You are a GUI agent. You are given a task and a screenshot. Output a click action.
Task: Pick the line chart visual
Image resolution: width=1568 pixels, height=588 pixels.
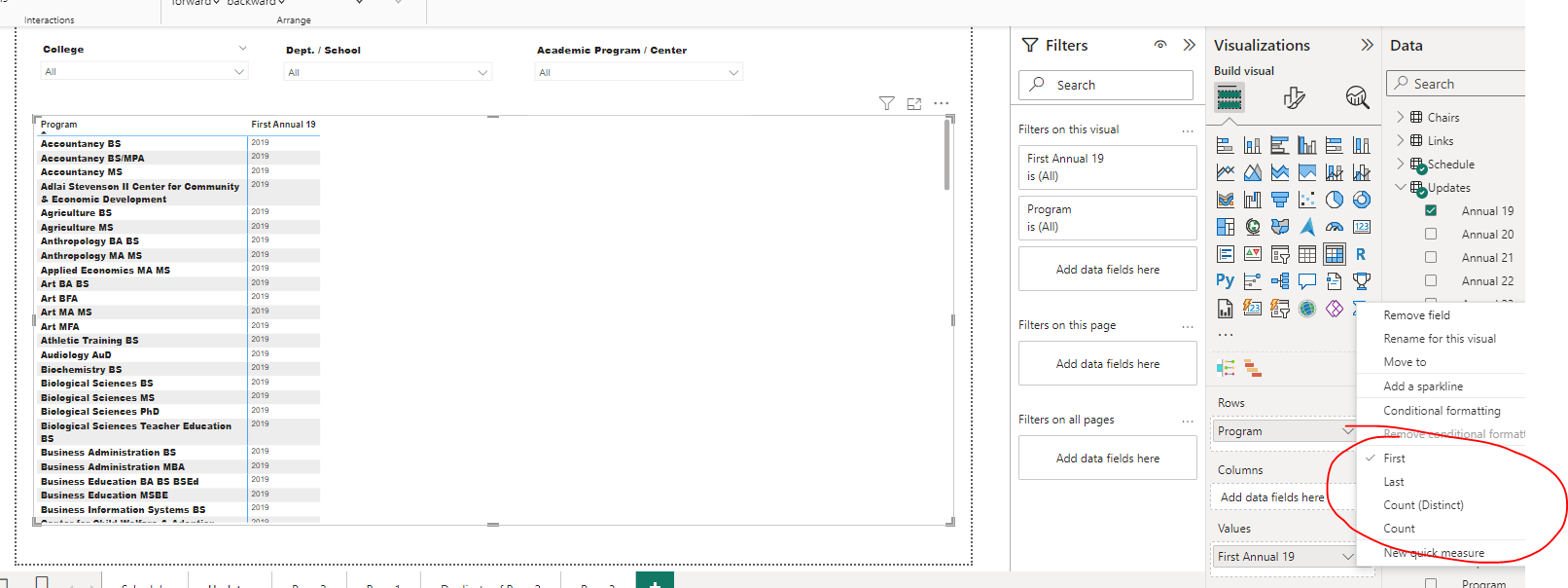tap(1226, 172)
